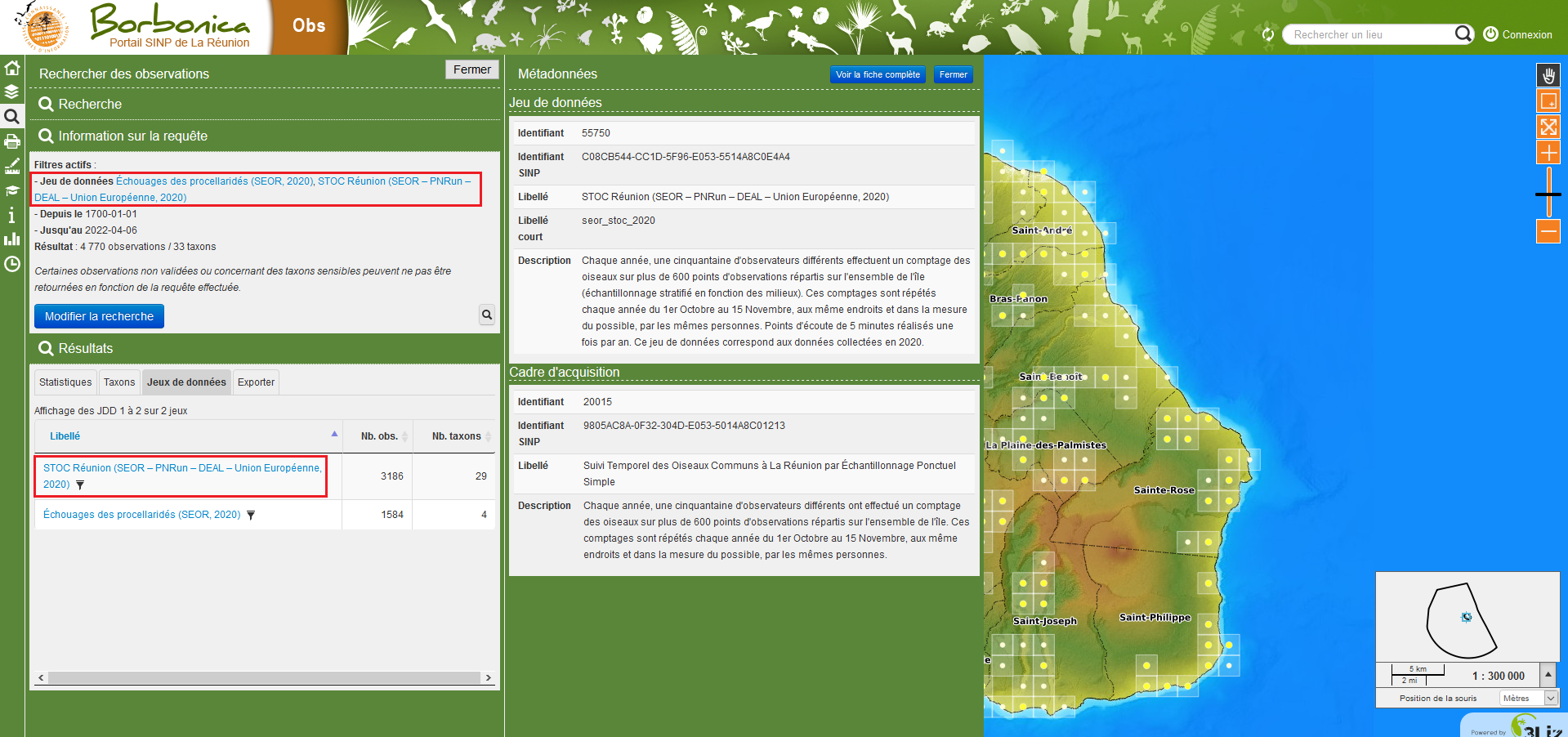Select the Jeux de données tab
1568x737 pixels.
[186, 382]
